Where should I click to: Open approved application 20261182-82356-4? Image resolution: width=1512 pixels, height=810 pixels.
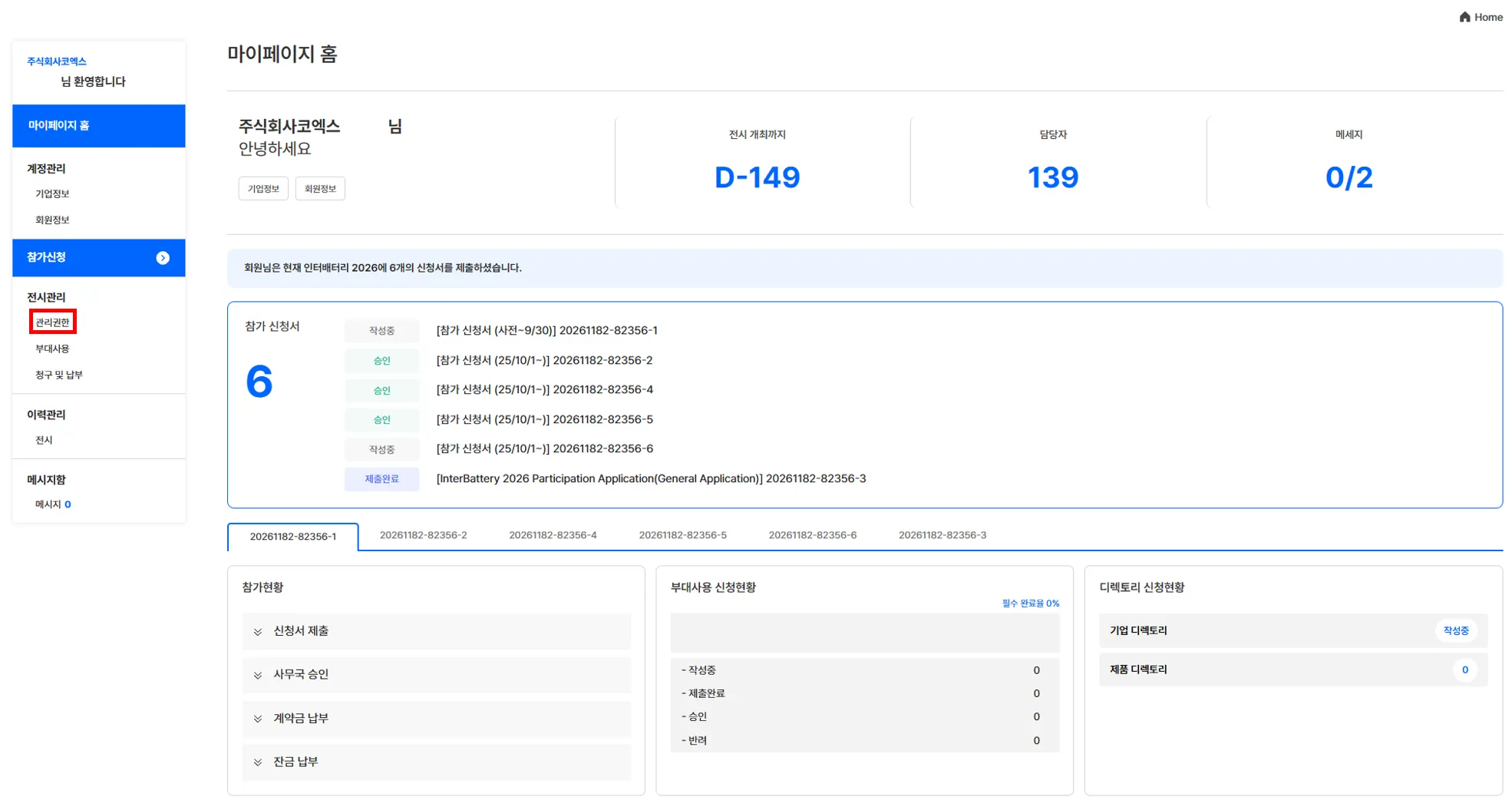coord(544,390)
